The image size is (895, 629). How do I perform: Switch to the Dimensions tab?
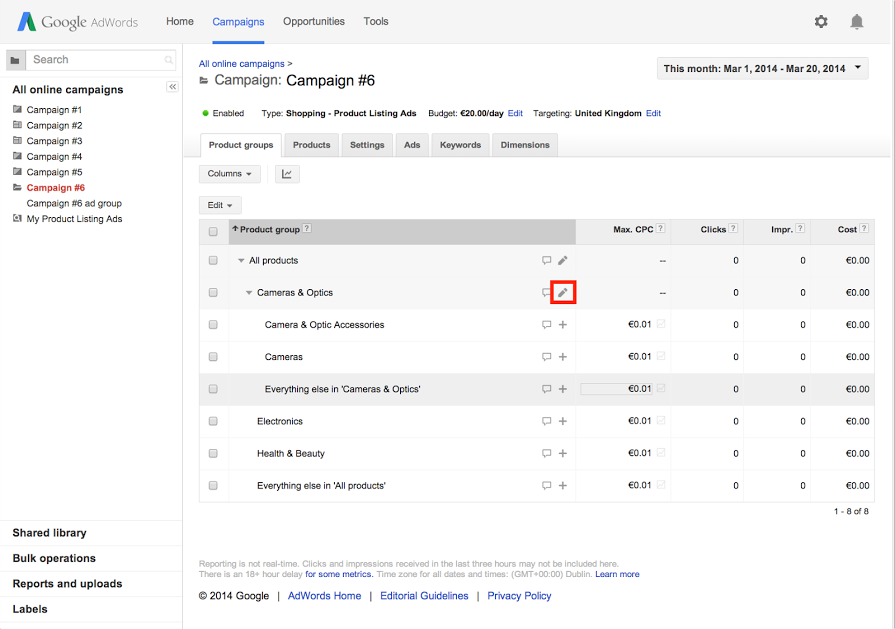(x=525, y=145)
